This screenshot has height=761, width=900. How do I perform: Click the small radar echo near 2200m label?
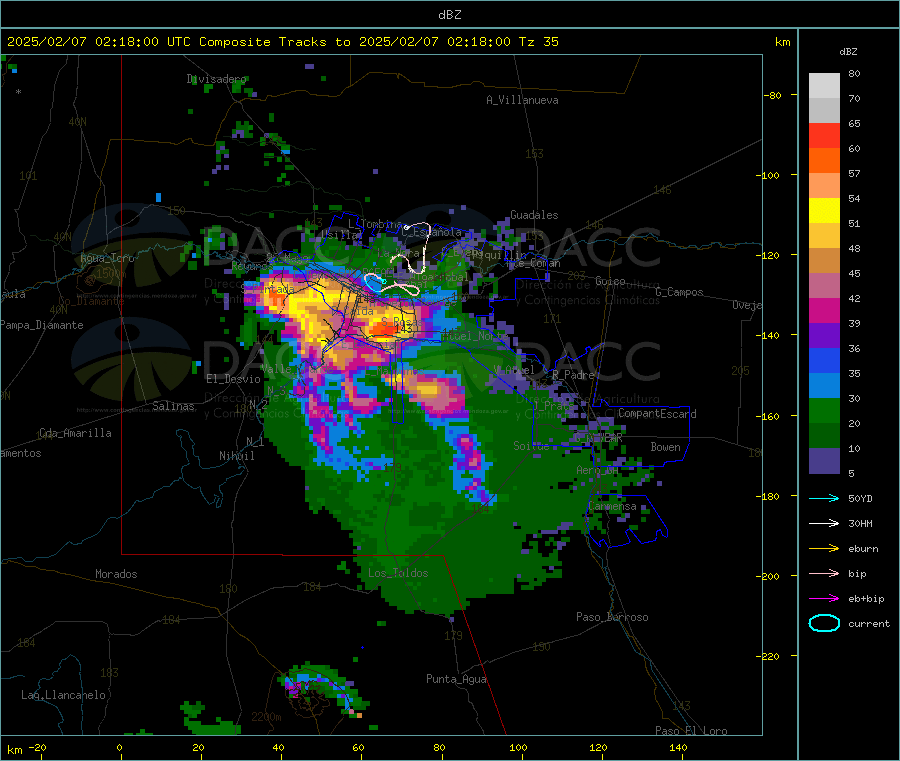pyautogui.click(x=323, y=689)
